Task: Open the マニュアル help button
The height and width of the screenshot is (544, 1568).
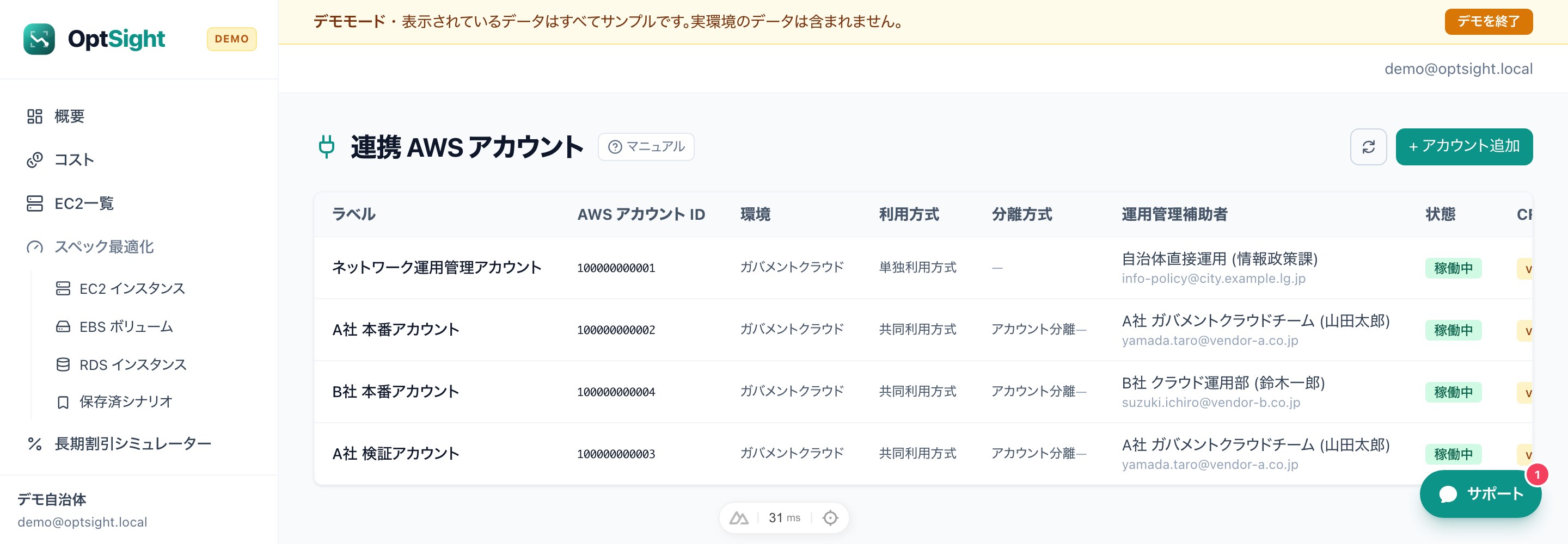Action: pos(646,147)
